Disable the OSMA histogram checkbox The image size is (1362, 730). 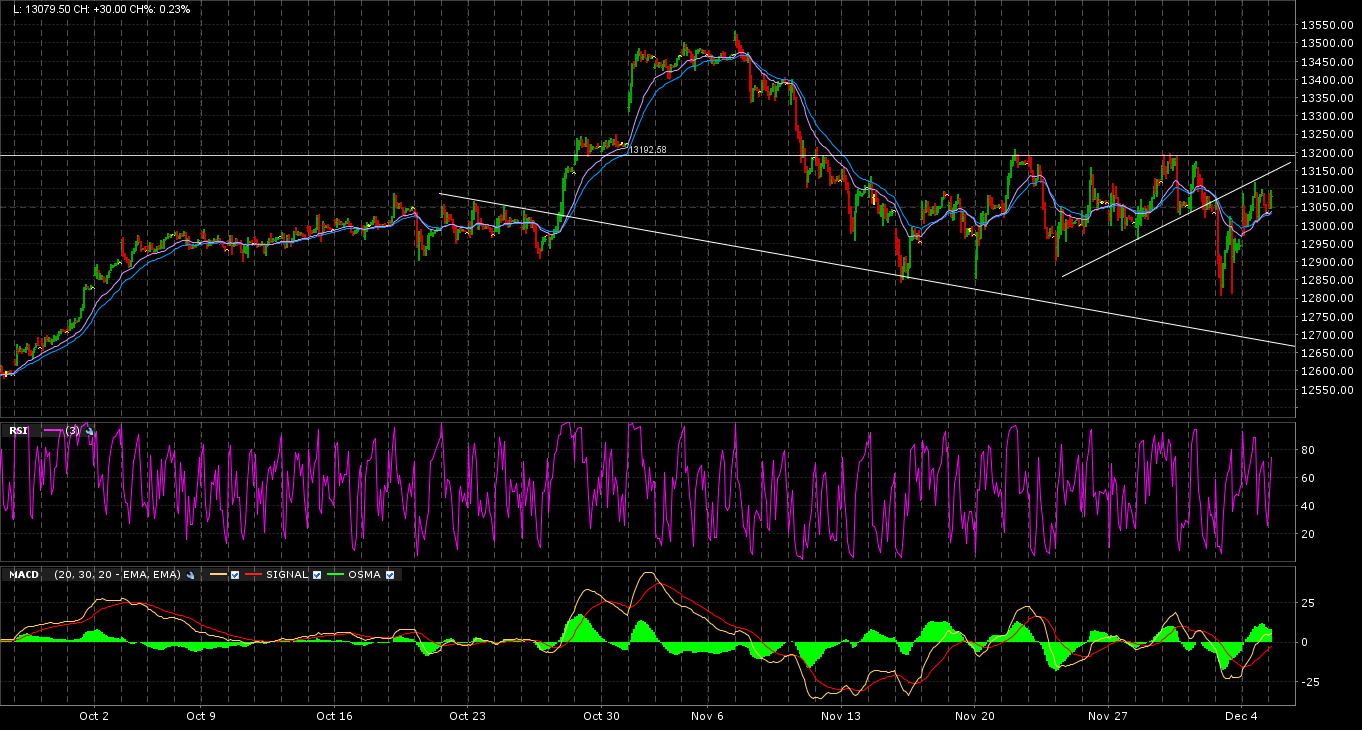[x=390, y=575]
